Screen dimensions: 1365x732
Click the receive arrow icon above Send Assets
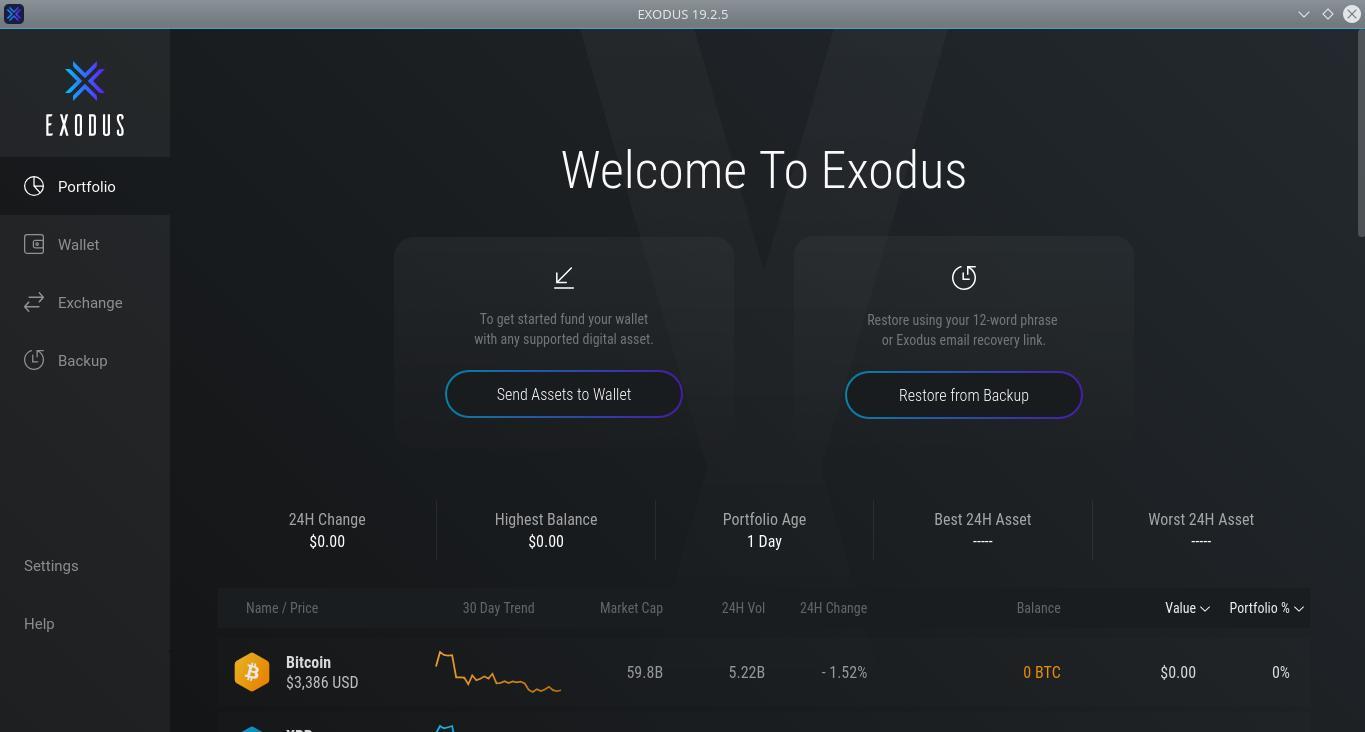pos(564,277)
